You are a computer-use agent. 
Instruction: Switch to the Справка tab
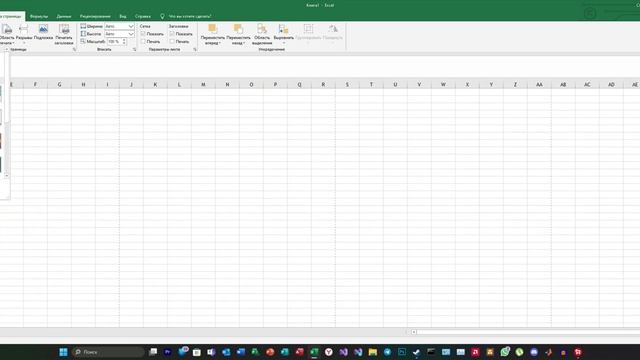pos(143,16)
